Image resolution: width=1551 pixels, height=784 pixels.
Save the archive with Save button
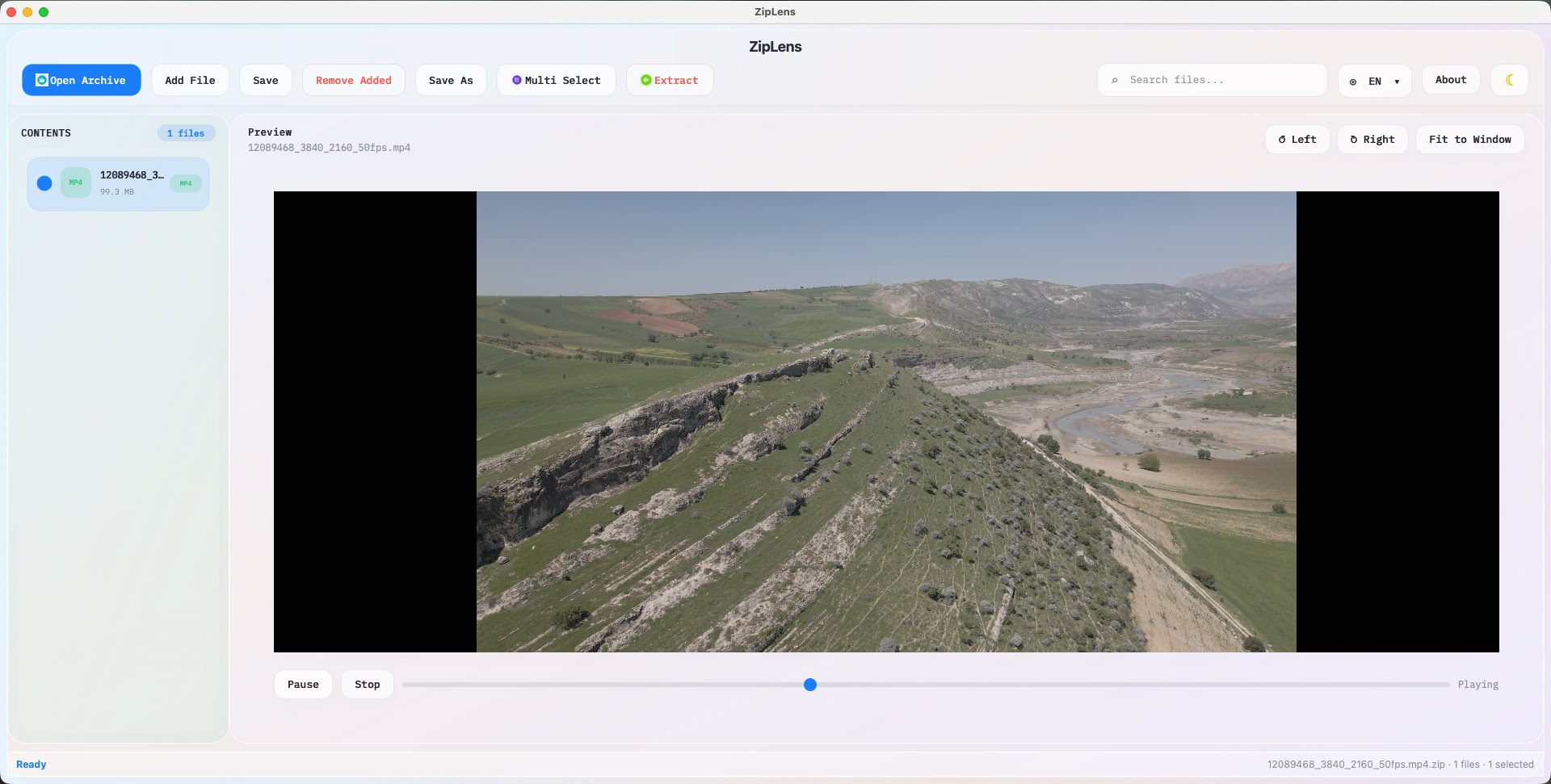click(x=265, y=80)
